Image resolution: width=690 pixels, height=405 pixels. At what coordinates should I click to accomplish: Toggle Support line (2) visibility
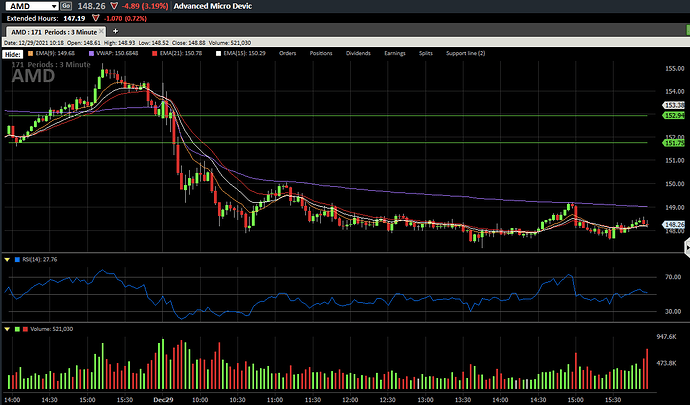[x=466, y=53]
